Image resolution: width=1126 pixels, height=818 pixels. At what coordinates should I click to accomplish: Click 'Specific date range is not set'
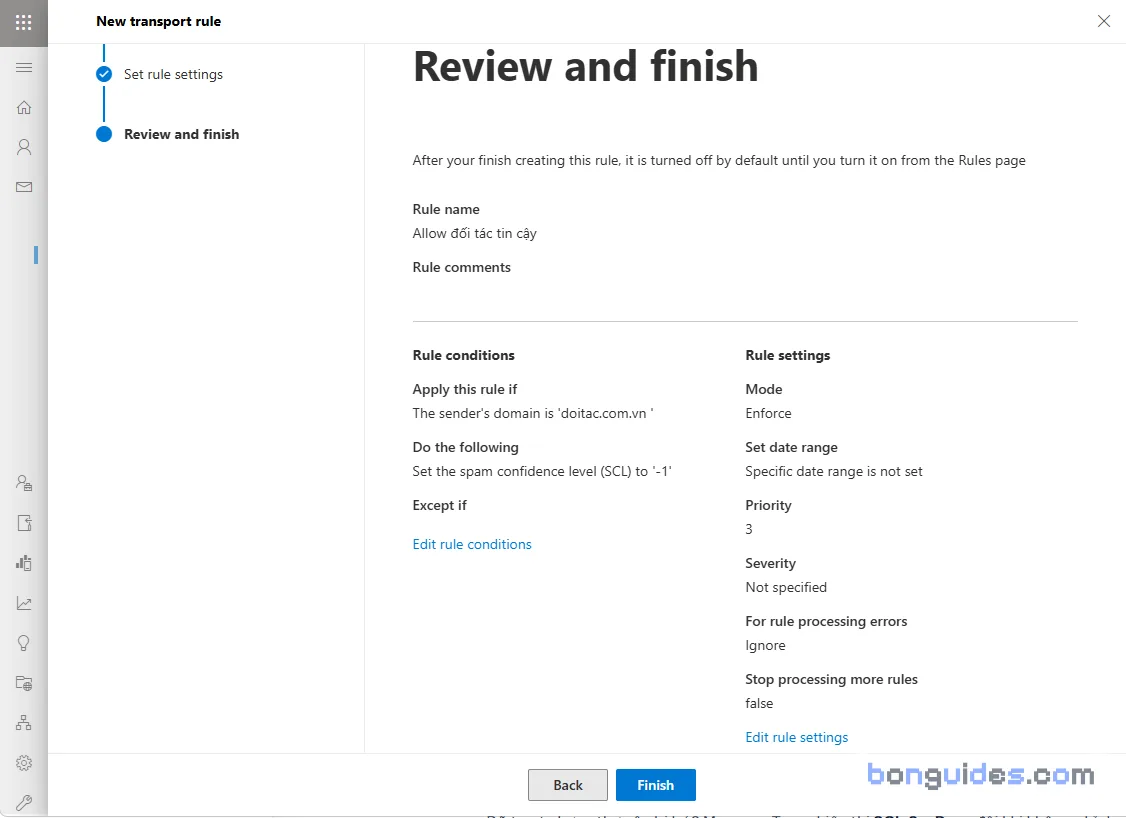(834, 472)
